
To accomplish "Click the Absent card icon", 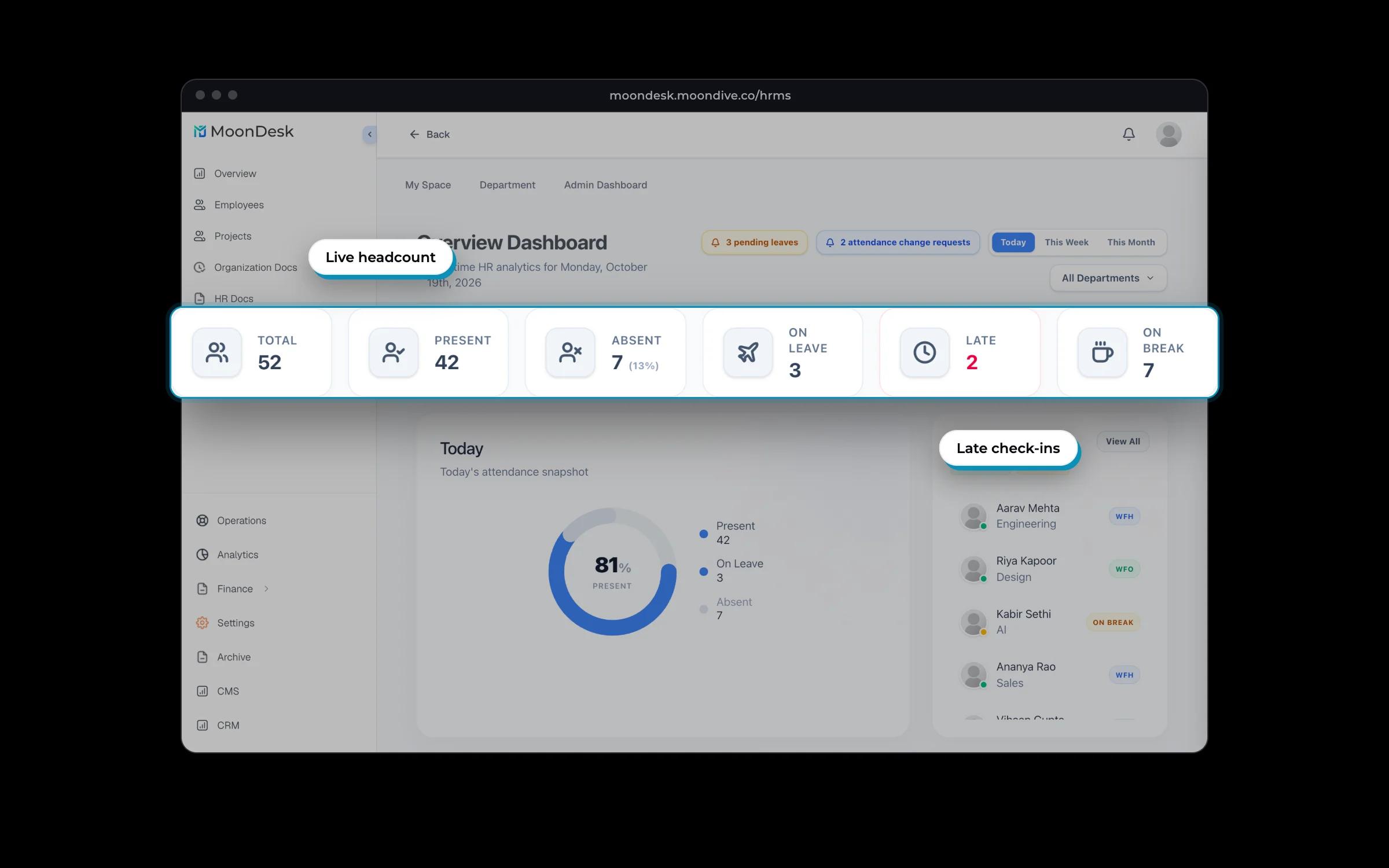I will pyautogui.click(x=570, y=352).
